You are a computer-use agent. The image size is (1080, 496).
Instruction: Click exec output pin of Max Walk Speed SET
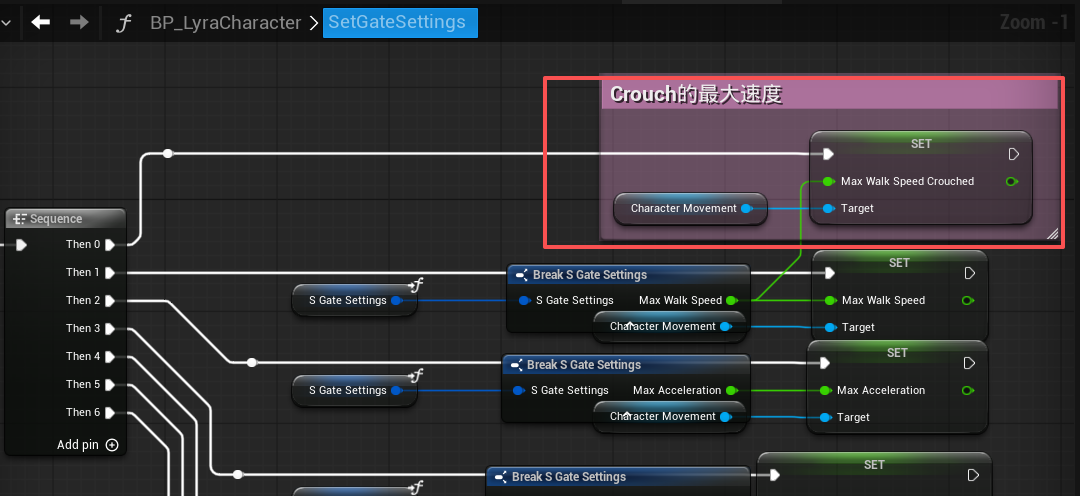pos(970,273)
